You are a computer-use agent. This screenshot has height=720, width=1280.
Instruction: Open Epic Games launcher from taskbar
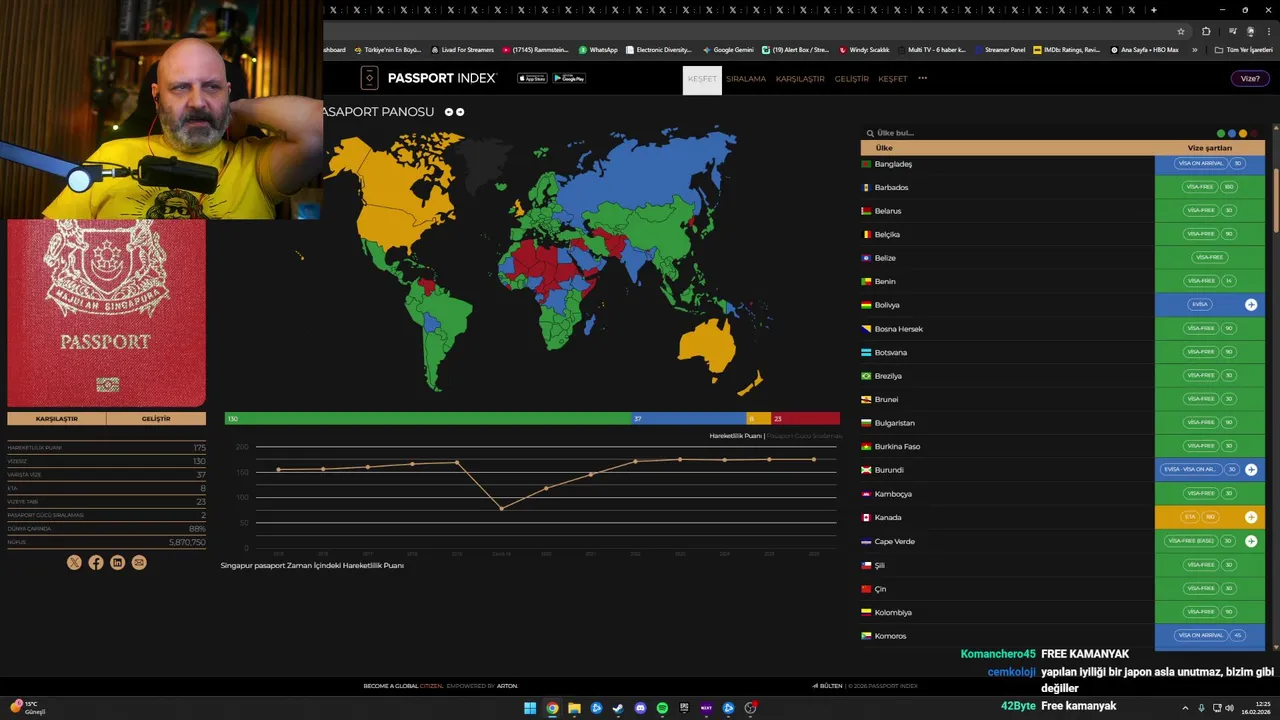(x=684, y=708)
